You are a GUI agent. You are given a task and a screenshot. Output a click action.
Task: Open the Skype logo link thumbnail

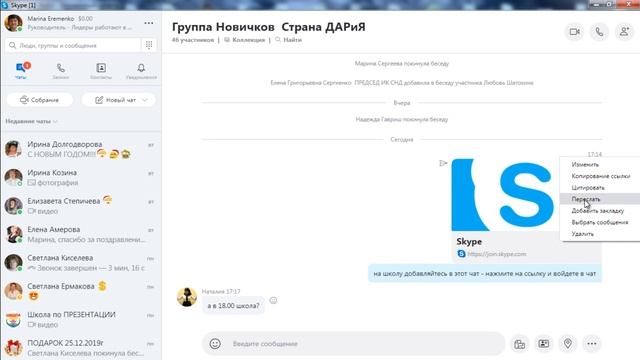(x=506, y=195)
